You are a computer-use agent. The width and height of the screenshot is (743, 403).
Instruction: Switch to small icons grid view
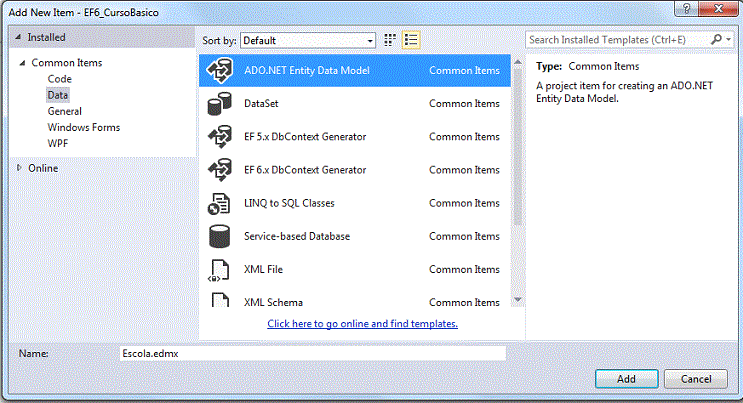pyautogui.click(x=390, y=40)
